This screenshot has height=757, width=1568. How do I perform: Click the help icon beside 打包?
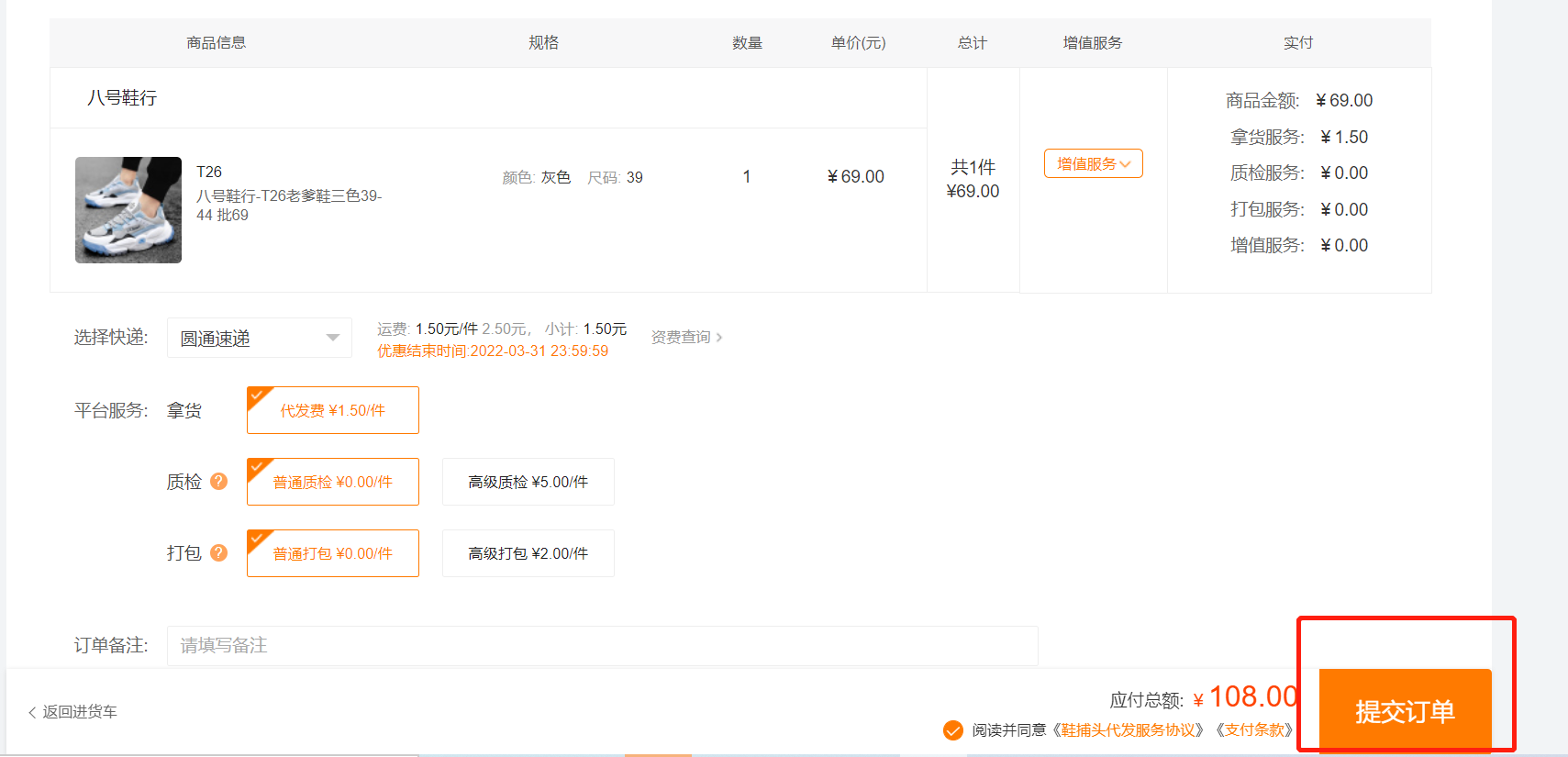click(x=218, y=552)
